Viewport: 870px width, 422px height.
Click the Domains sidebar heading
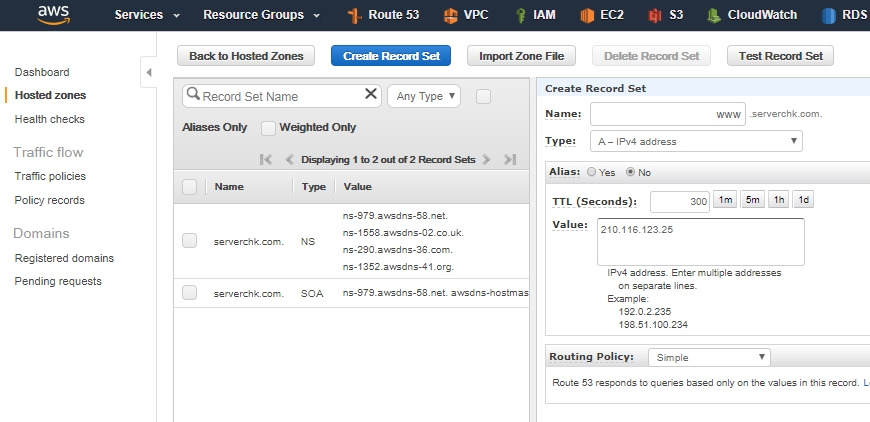(41, 233)
